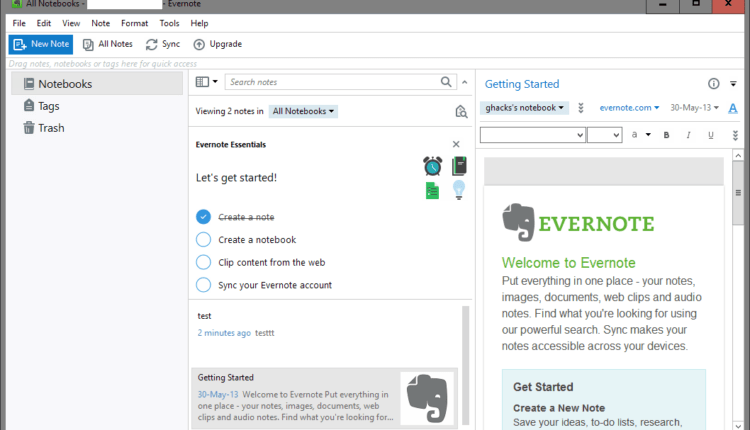
Task: Open the font family combo box
Action: tap(533, 135)
